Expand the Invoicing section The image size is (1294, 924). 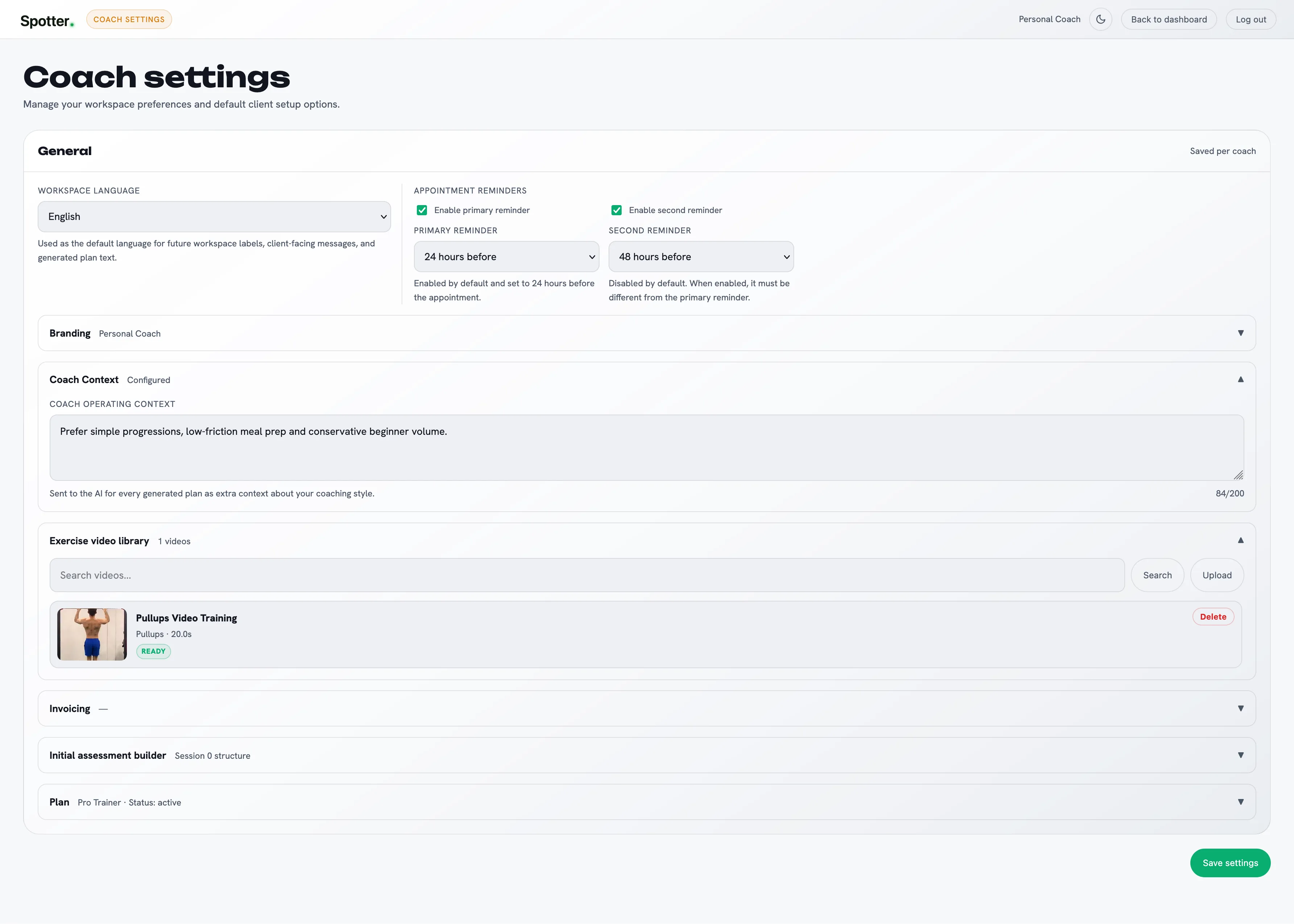(x=646, y=708)
